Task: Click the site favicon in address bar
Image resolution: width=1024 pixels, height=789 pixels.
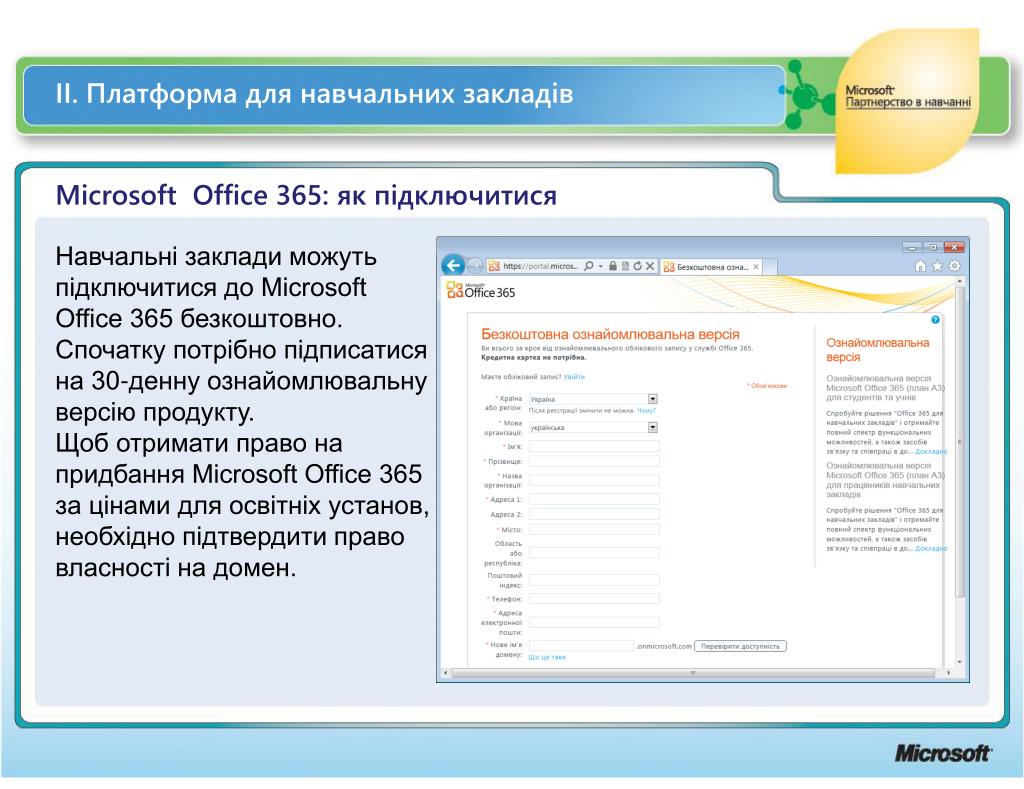Action: tap(494, 266)
